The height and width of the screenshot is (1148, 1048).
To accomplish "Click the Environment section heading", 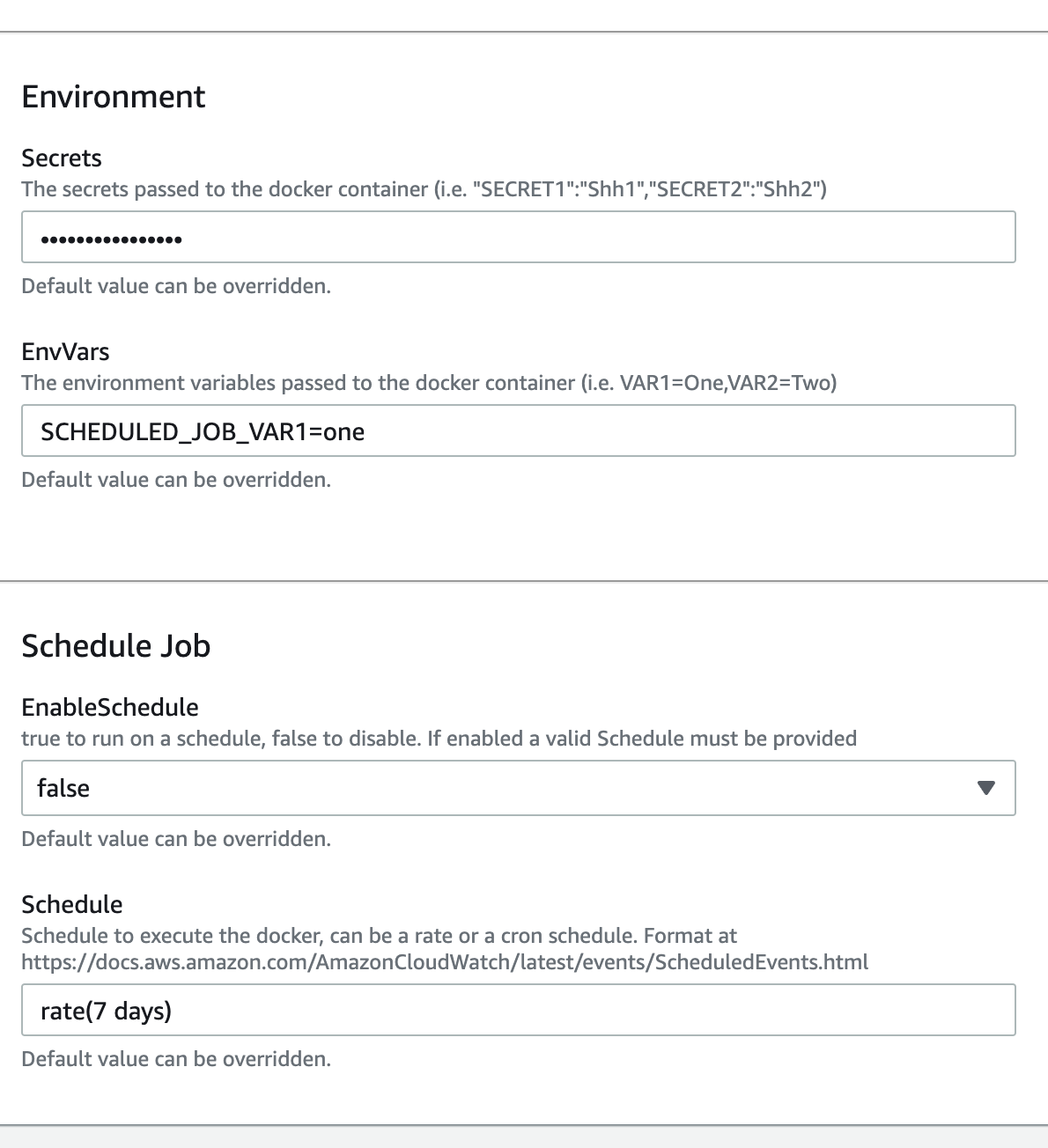I will (x=114, y=96).
